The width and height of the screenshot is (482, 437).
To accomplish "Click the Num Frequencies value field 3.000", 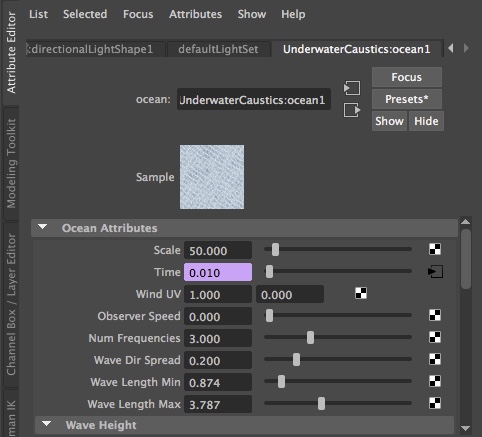I will click(218, 338).
